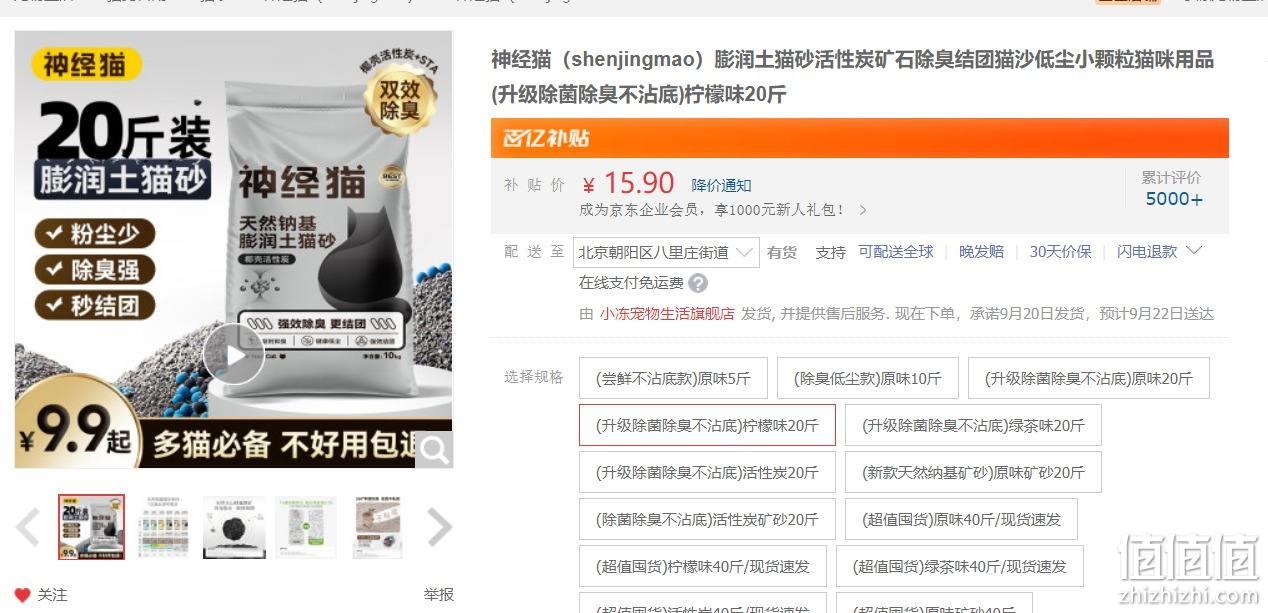Open the 北京朝阳区八里庄街道 delivery dropdown
The height and width of the screenshot is (613, 1268).
click(x=666, y=252)
